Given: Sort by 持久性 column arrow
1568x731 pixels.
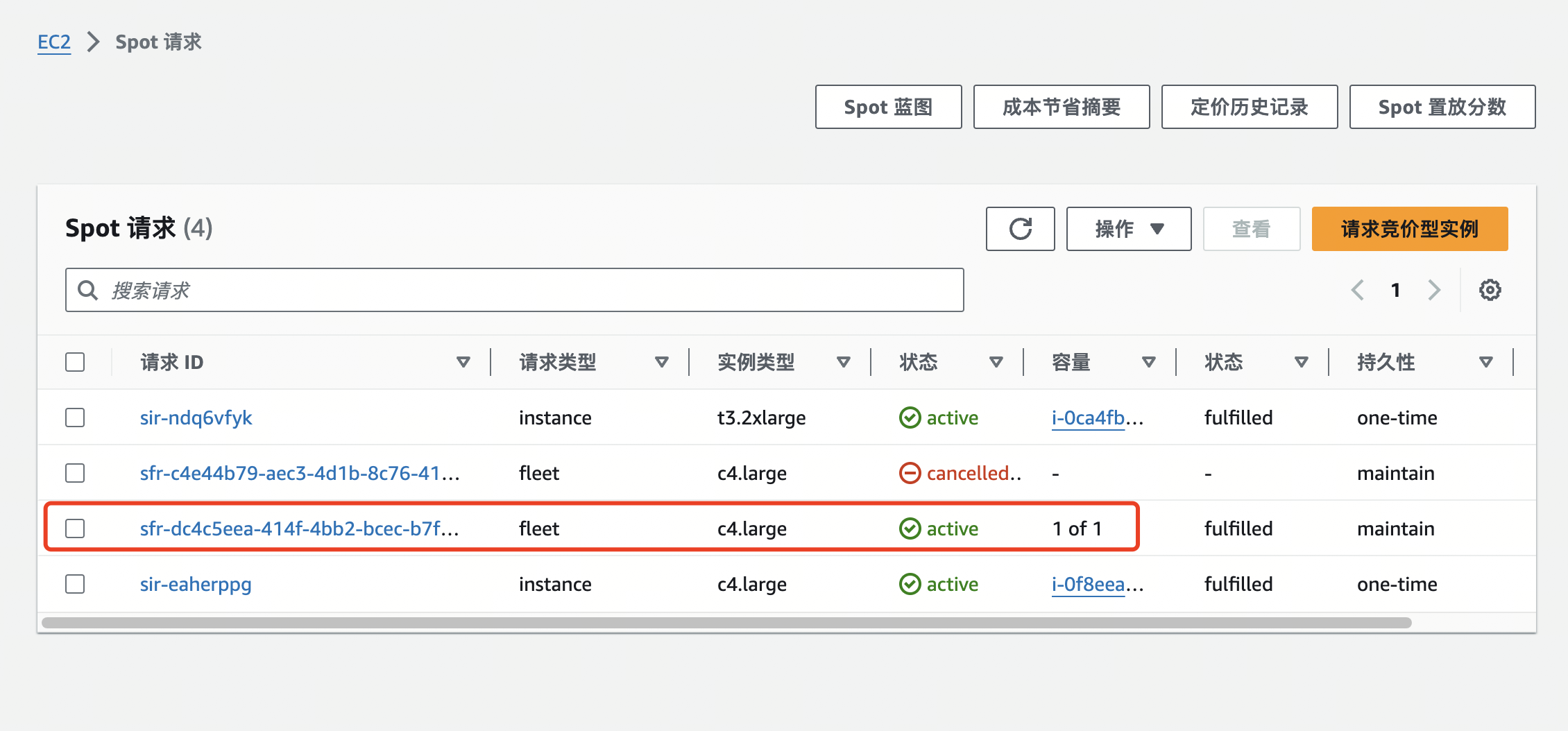Looking at the screenshot, I should click(x=1485, y=362).
